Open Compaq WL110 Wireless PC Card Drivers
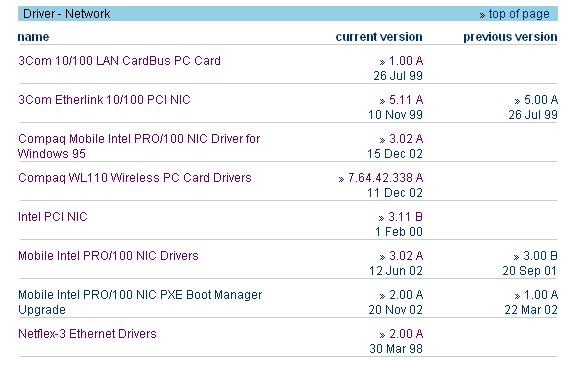The image size is (572, 366). click(x=135, y=178)
